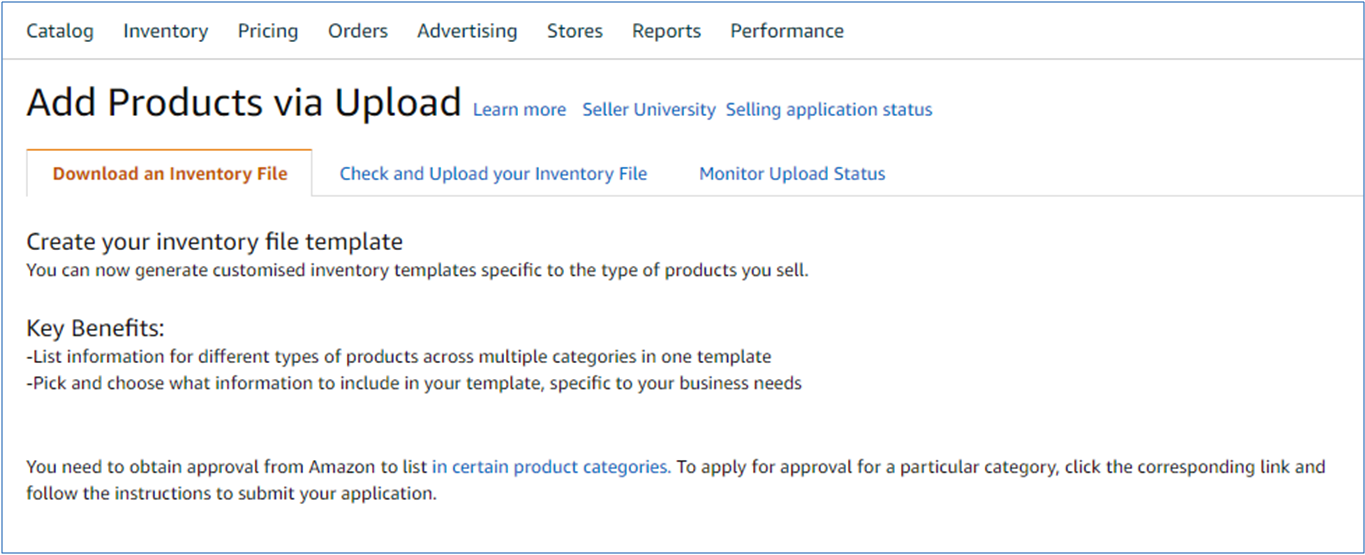1365x555 pixels.
Task: Open the Reports menu
Action: coord(666,31)
